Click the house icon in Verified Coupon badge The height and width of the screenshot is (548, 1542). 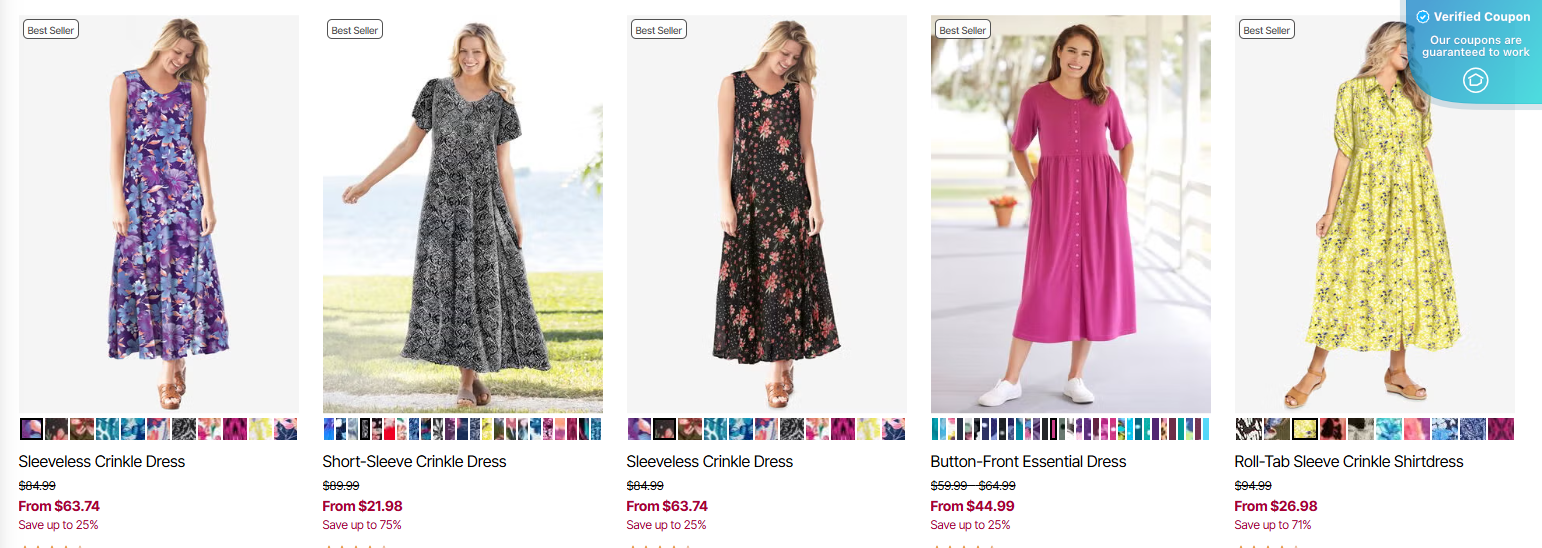pyautogui.click(x=1476, y=80)
